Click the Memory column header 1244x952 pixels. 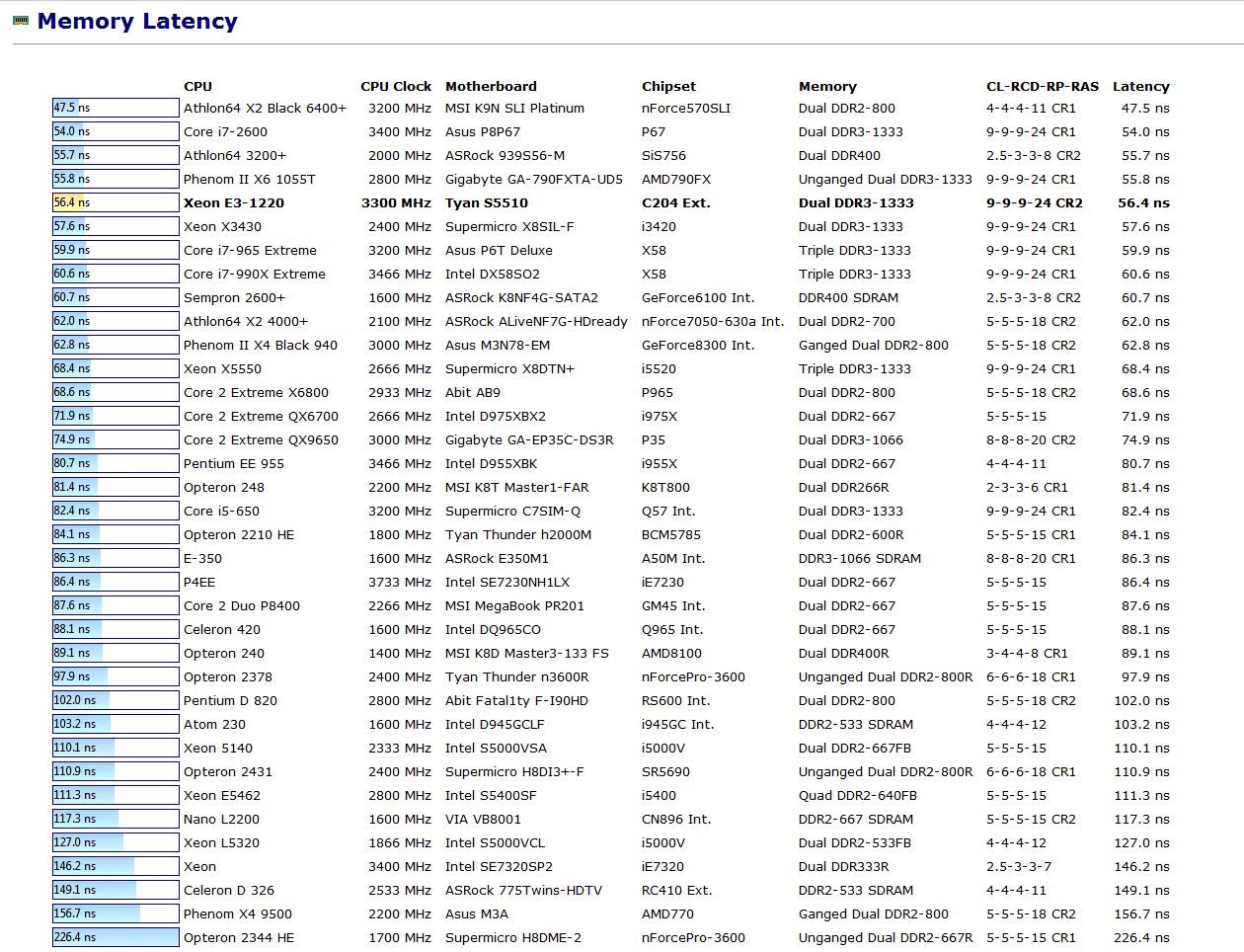(827, 86)
